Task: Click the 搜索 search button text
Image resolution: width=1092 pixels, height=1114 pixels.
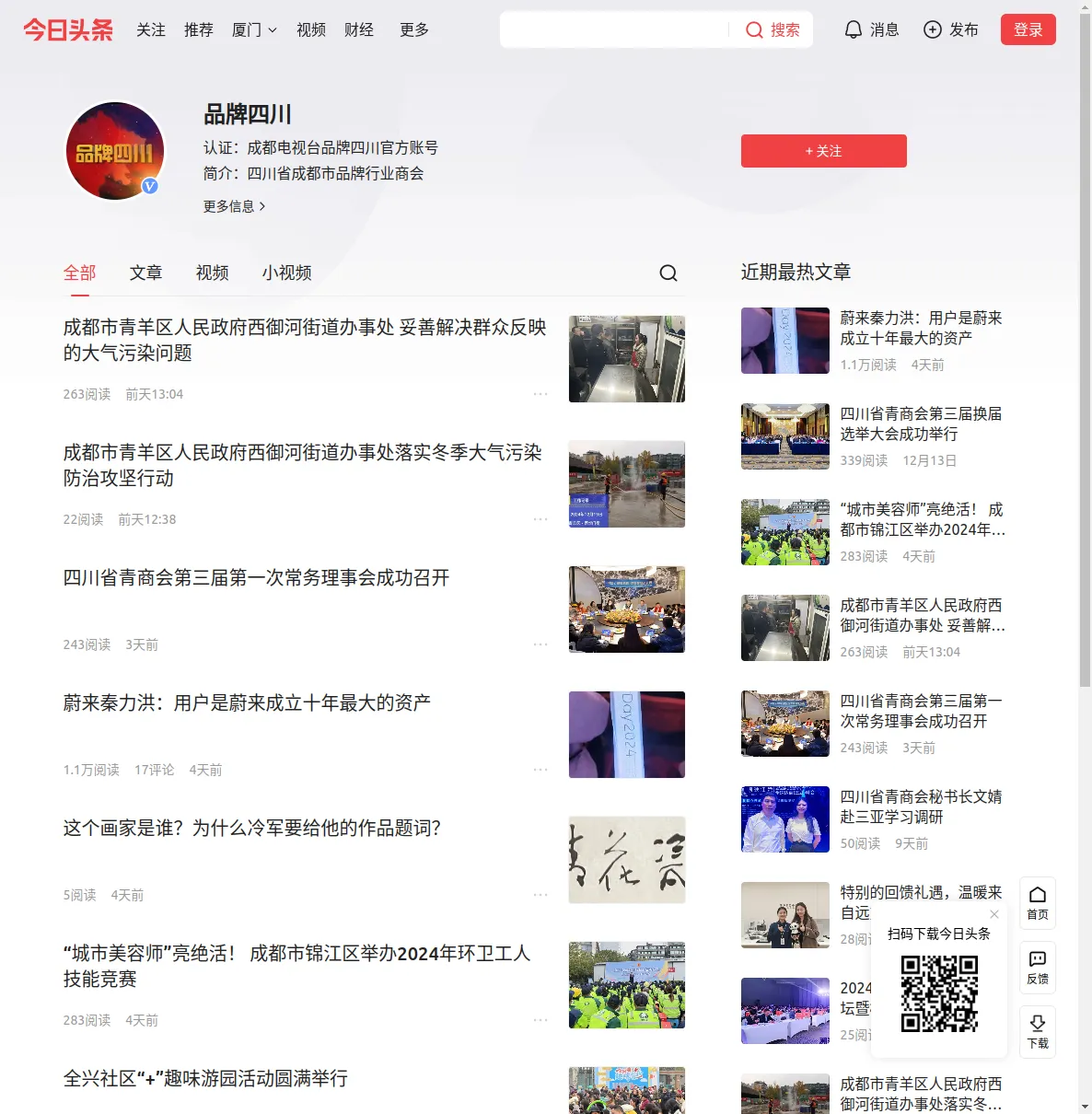Action: (785, 29)
